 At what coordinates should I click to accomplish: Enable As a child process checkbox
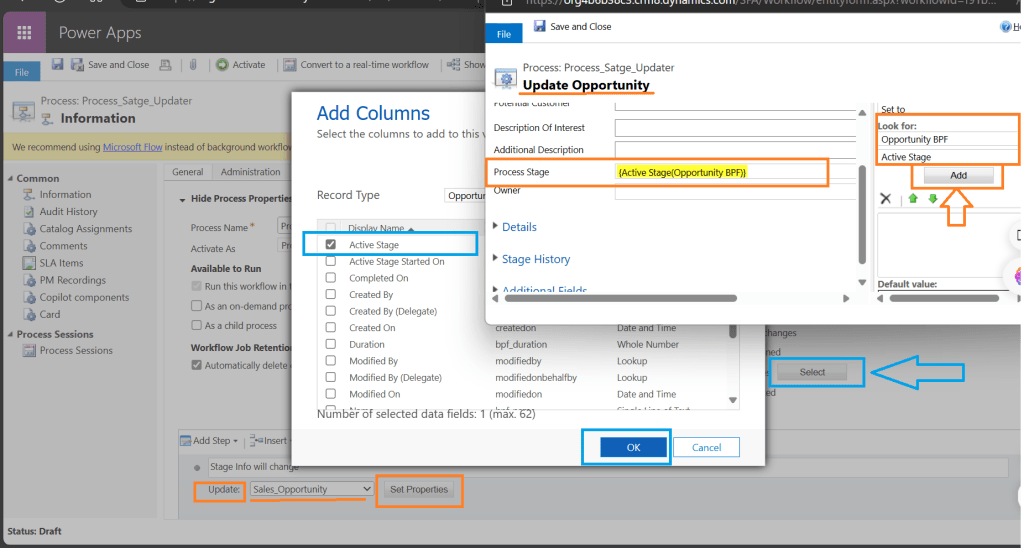coord(196,325)
